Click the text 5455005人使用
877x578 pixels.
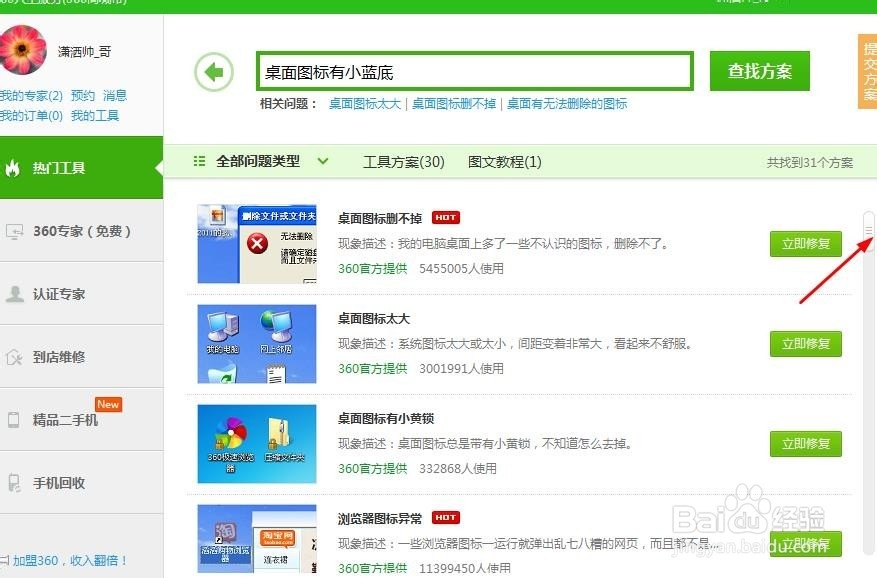pyautogui.click(x=461, y=269)
